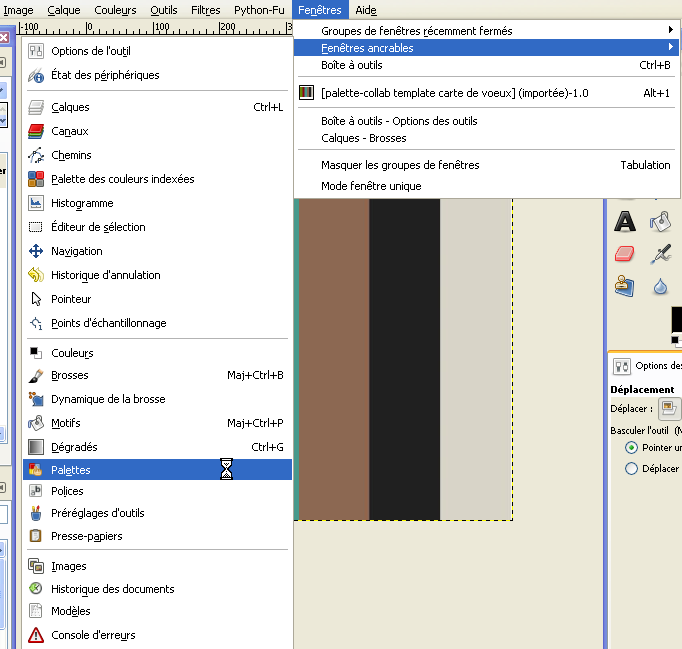Switch to palette-collab template image window
The width and height of the screenshot is (682, 649).
(x=486, y=93)
